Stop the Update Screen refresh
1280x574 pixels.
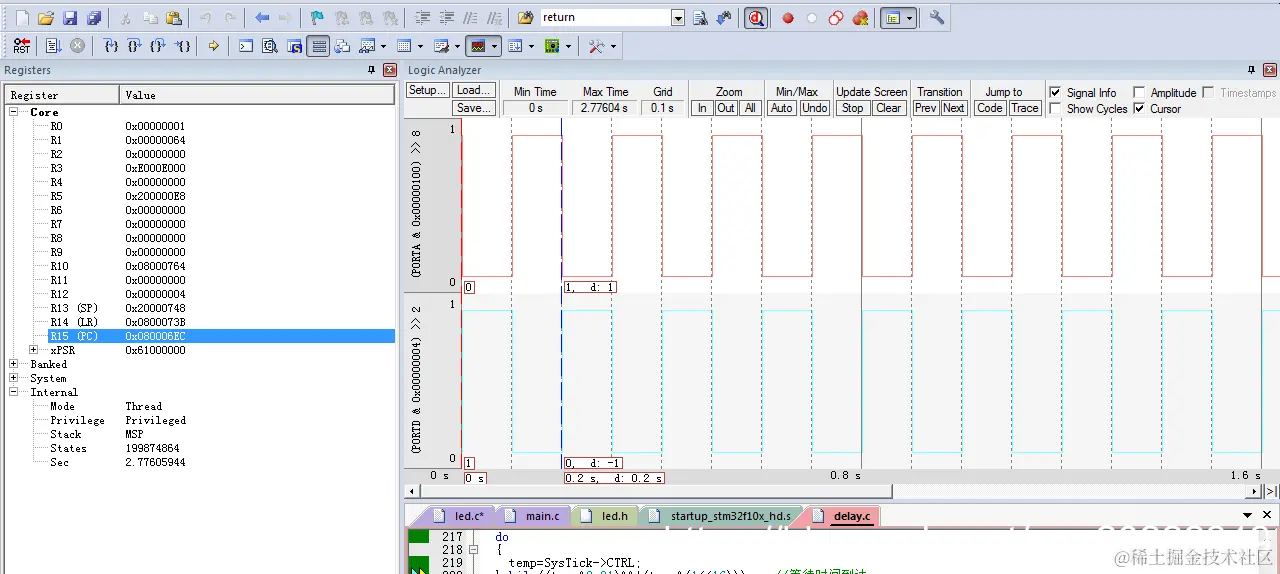pos(852,108)
